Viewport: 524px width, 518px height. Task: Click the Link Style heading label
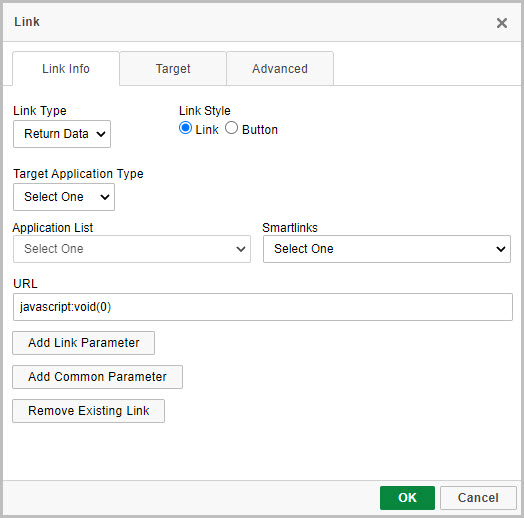[x=205, y=111]
